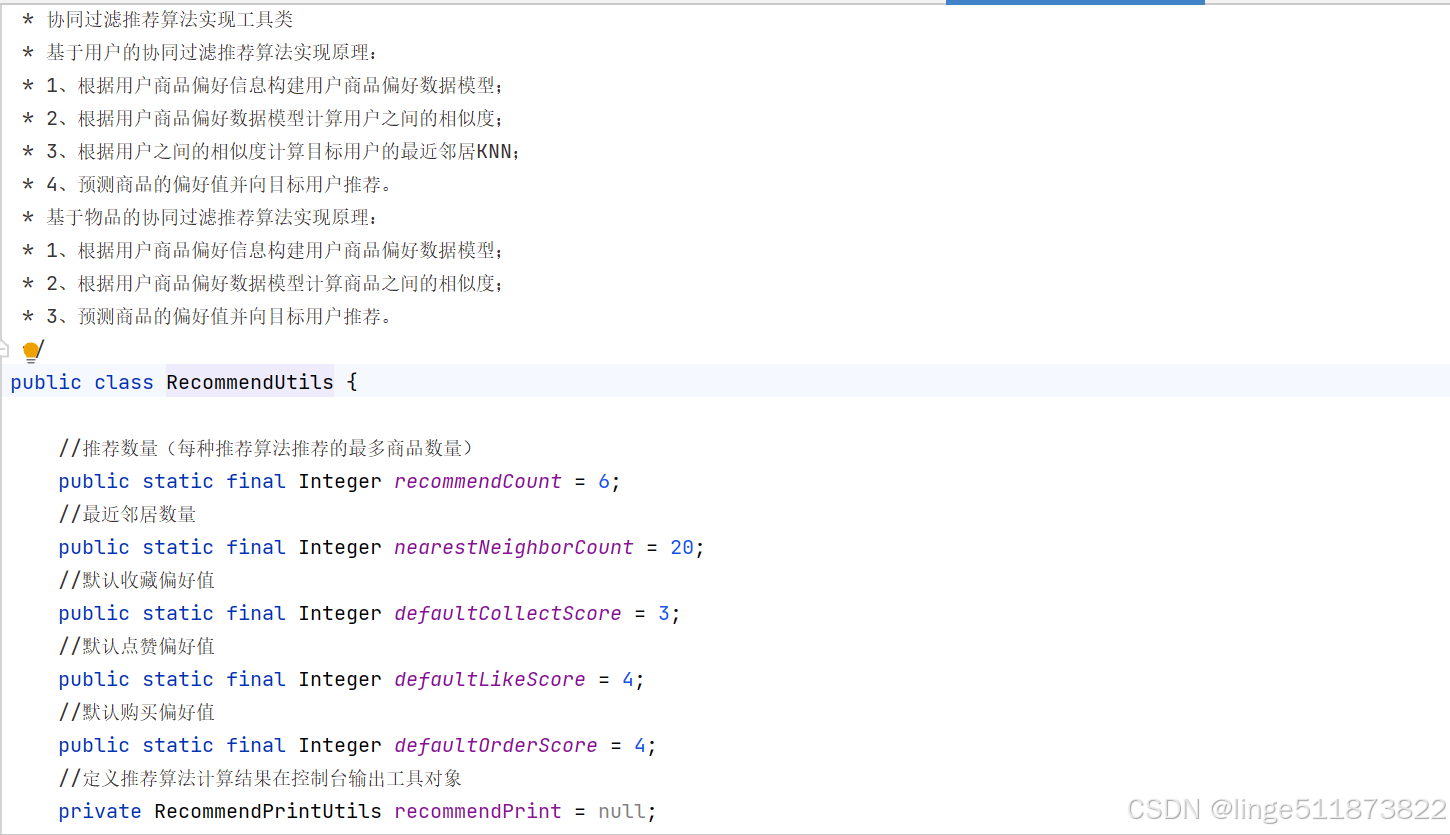
Task: Click the value 20 of nearestNeighborCount
Action: point(682,547)
